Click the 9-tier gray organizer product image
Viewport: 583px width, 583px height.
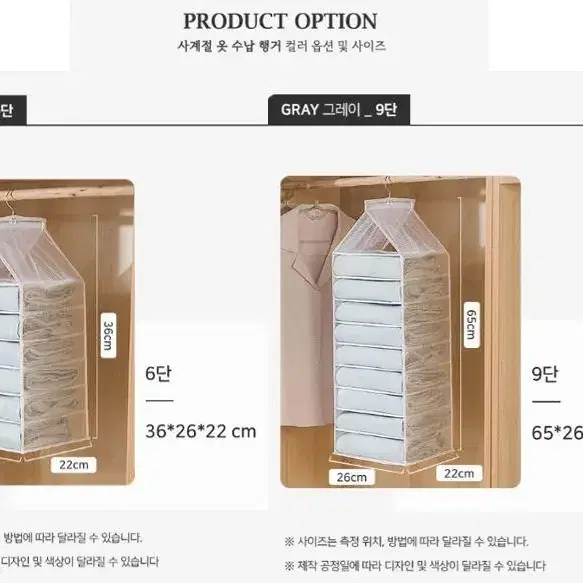(400, 332)
